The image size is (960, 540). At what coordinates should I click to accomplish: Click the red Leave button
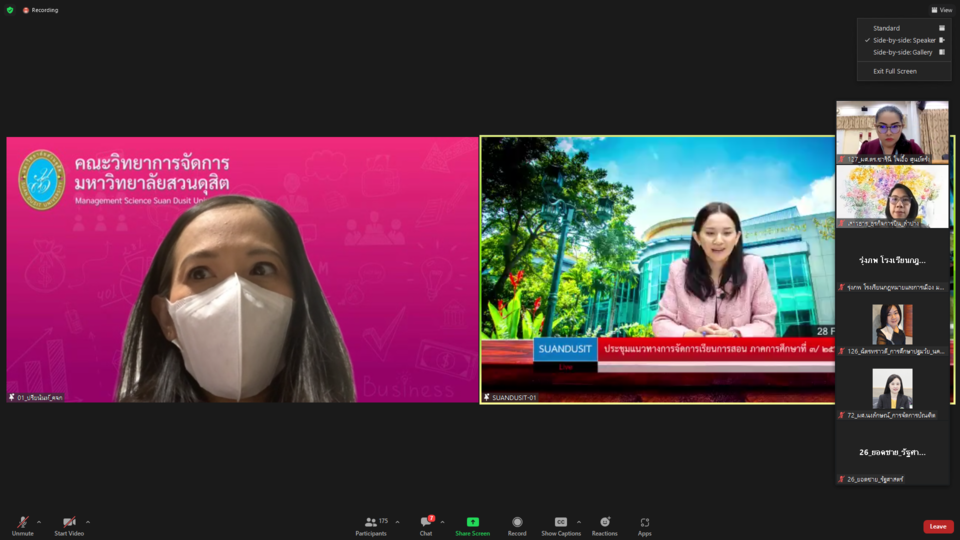(x=938, y=527)
